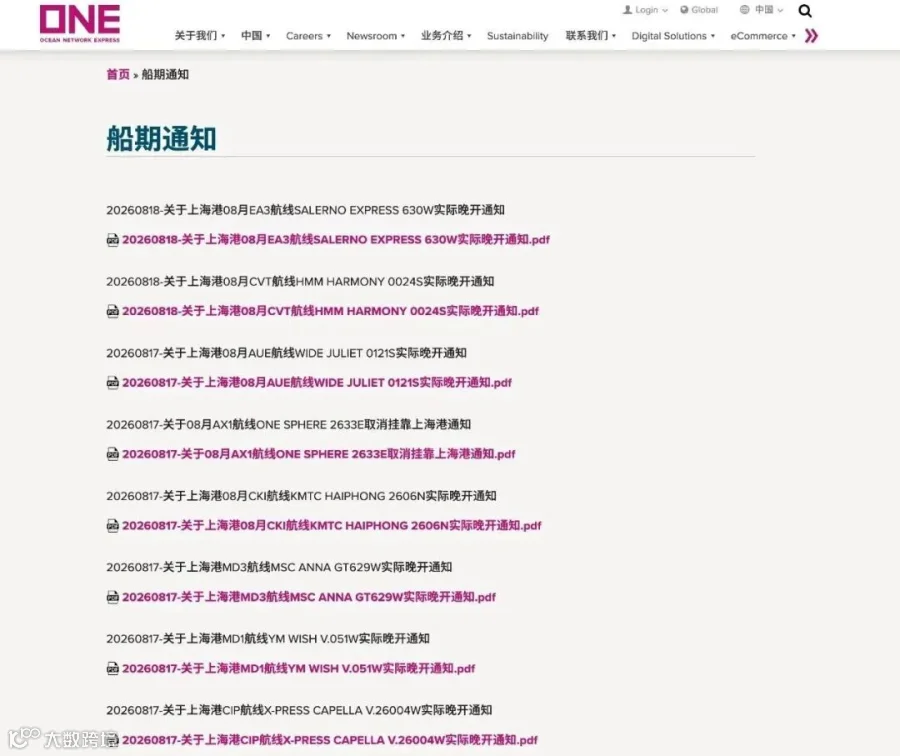Open KMTC HAIPHONG 2606N 实际晚开通知.pdf link

[332, 525]
